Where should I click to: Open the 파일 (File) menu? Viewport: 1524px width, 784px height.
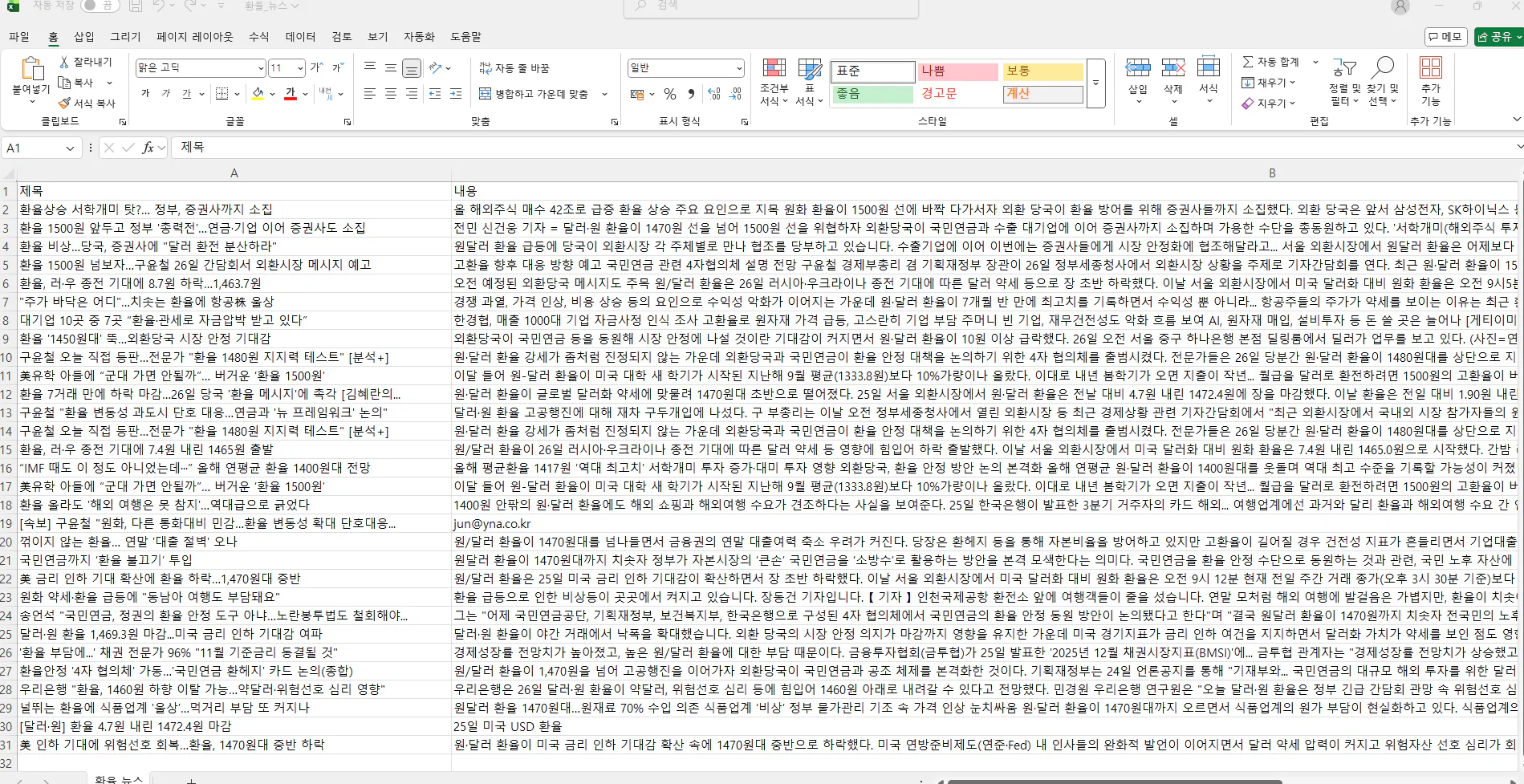19,37
